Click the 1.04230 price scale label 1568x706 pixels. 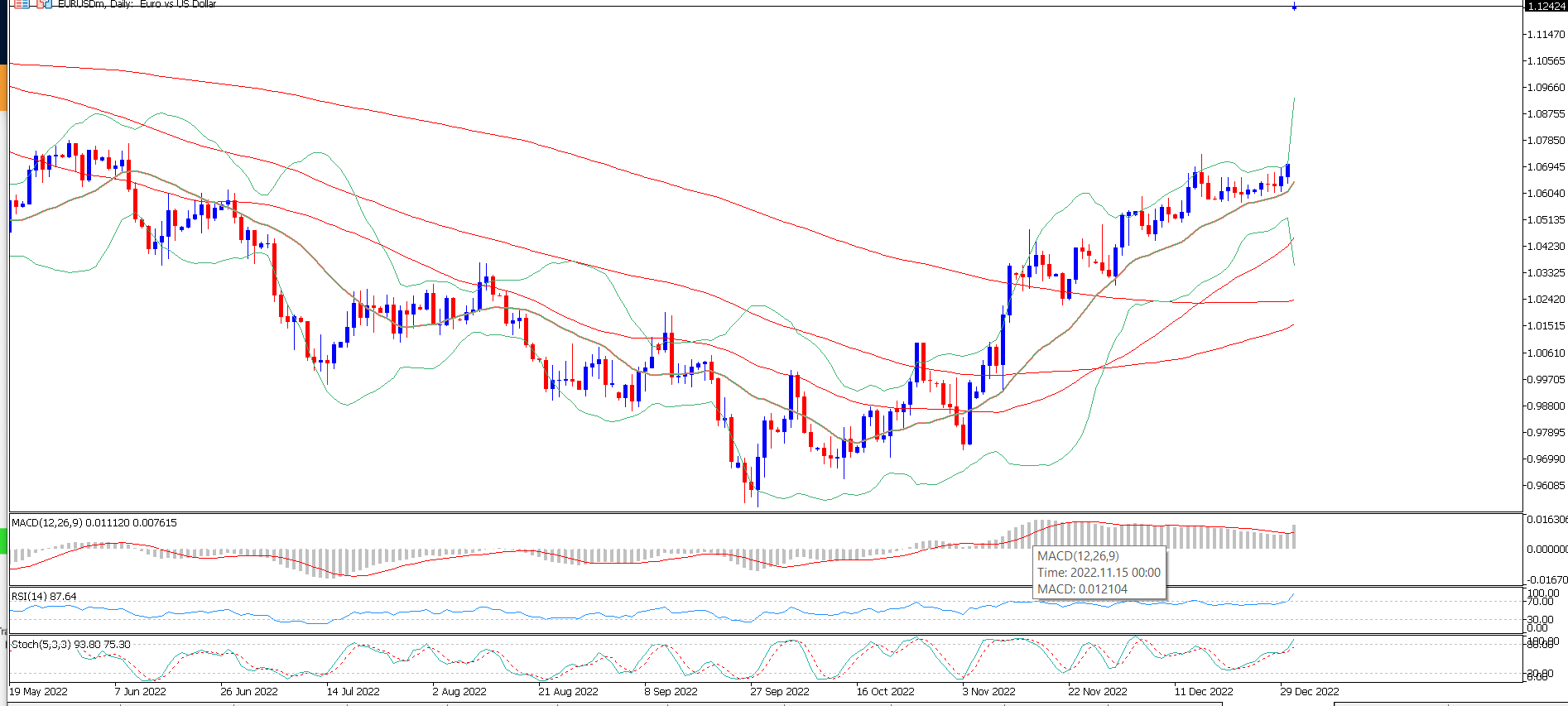pyautogui.click(x=1546, y=247)
